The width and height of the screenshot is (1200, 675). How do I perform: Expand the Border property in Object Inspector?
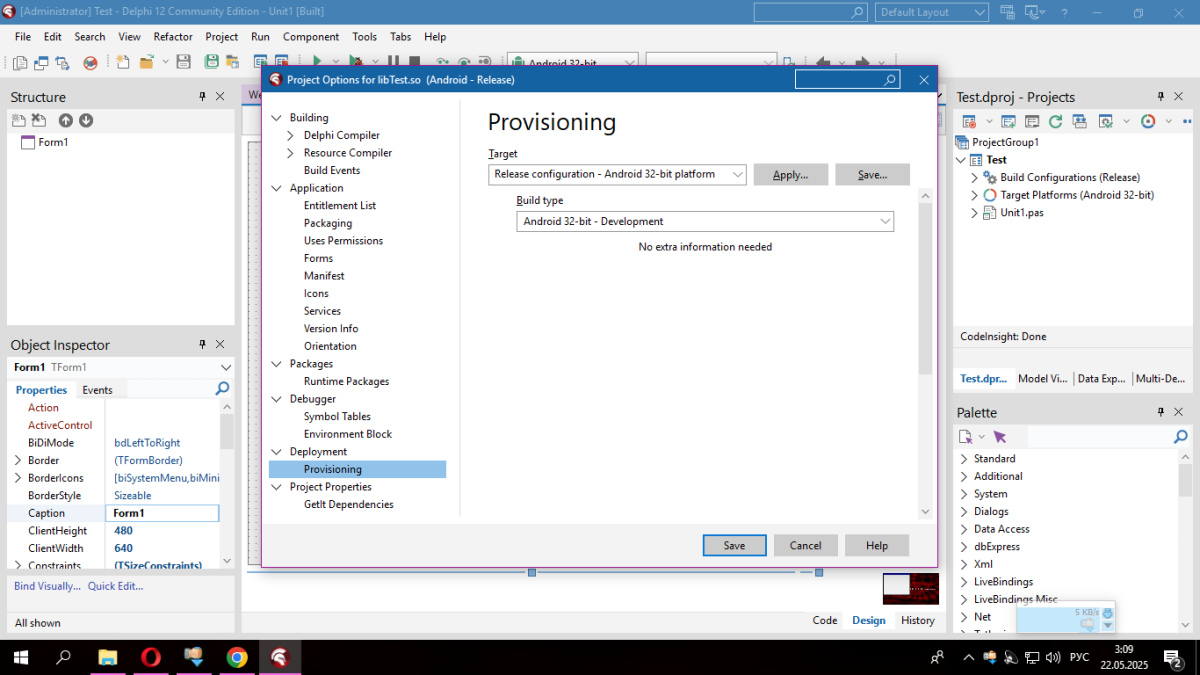[x=17, y=460]
